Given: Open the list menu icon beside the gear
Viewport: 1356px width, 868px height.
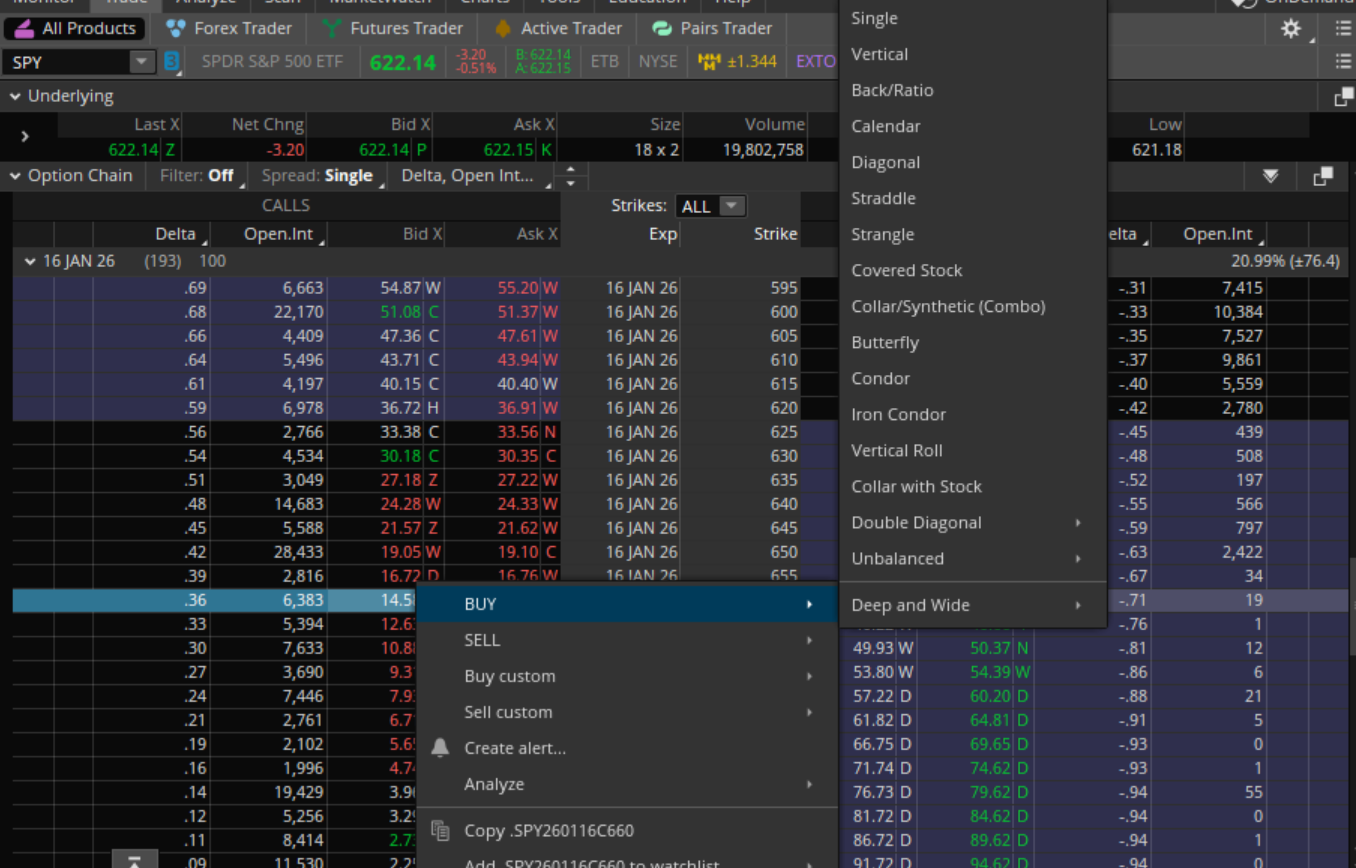Looking at the screenshot, I should click(x=1343, y=29).
